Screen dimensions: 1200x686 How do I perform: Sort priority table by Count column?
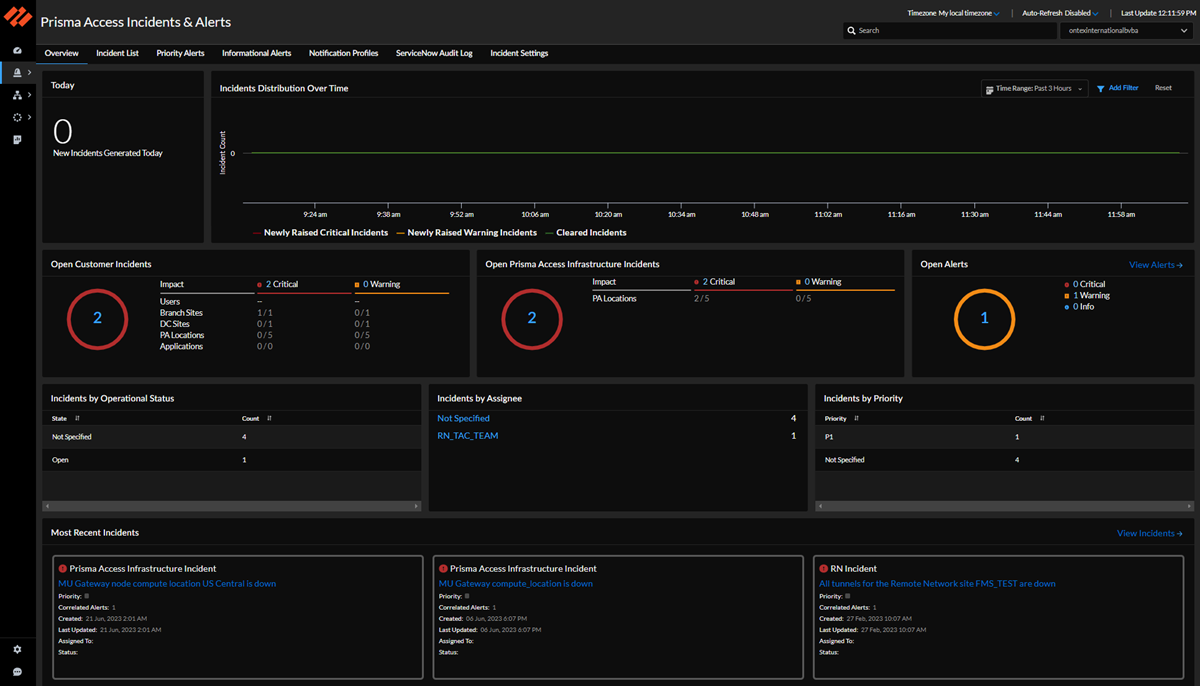point(1041,419)
